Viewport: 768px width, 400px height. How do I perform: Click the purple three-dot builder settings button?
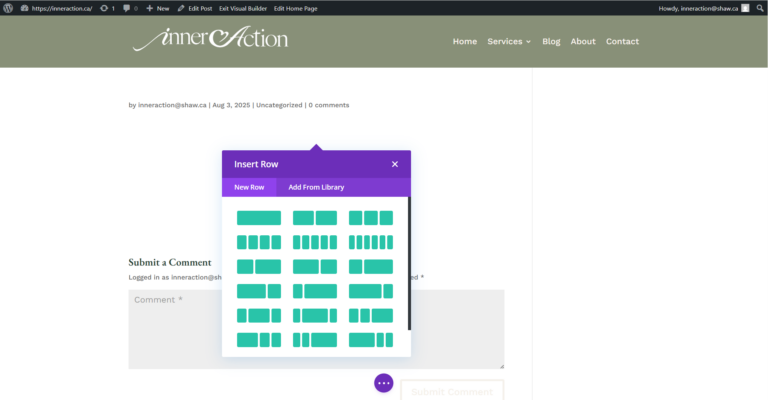383,383
